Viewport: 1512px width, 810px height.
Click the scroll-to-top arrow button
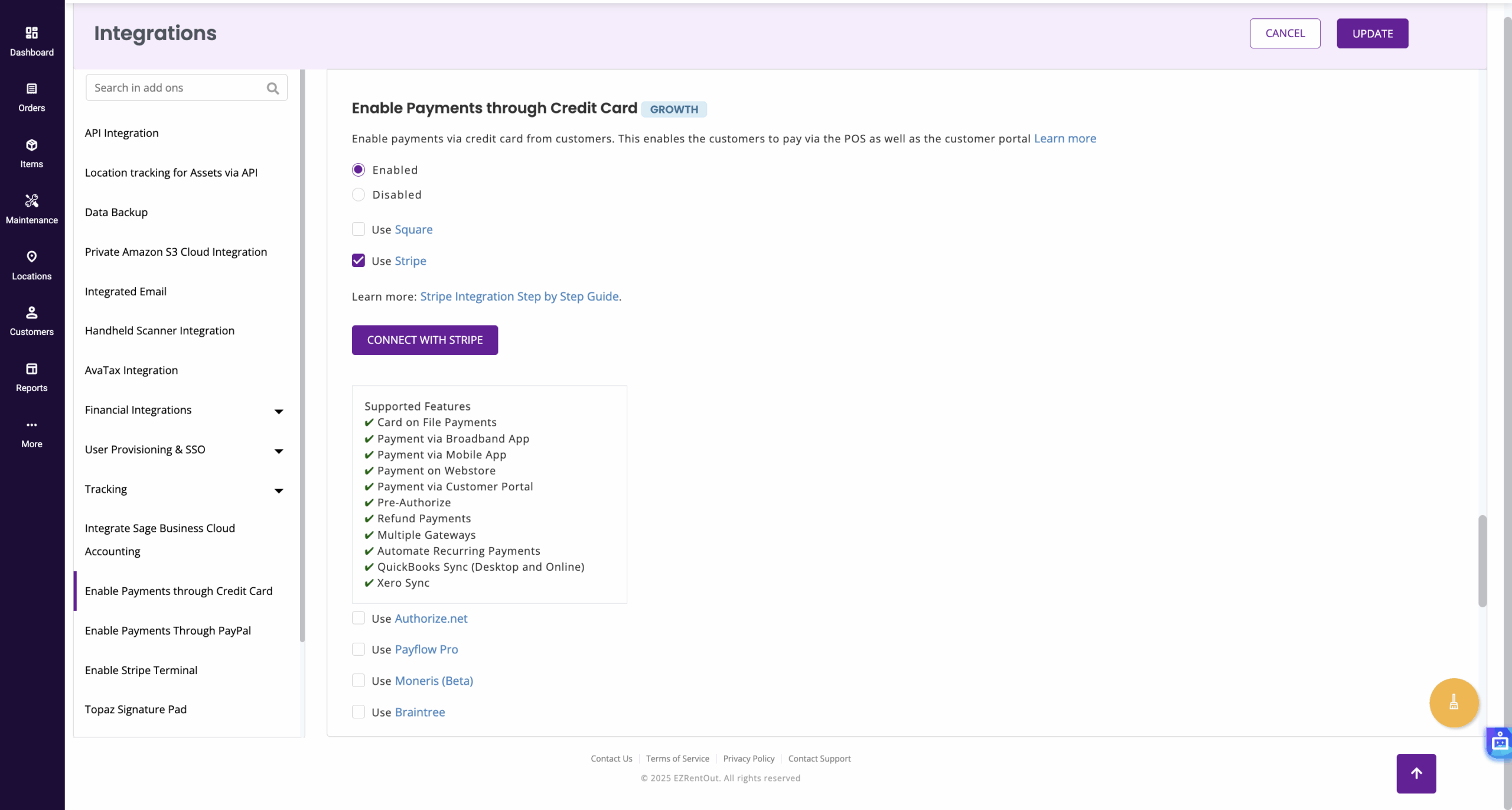coord(1416,773)
